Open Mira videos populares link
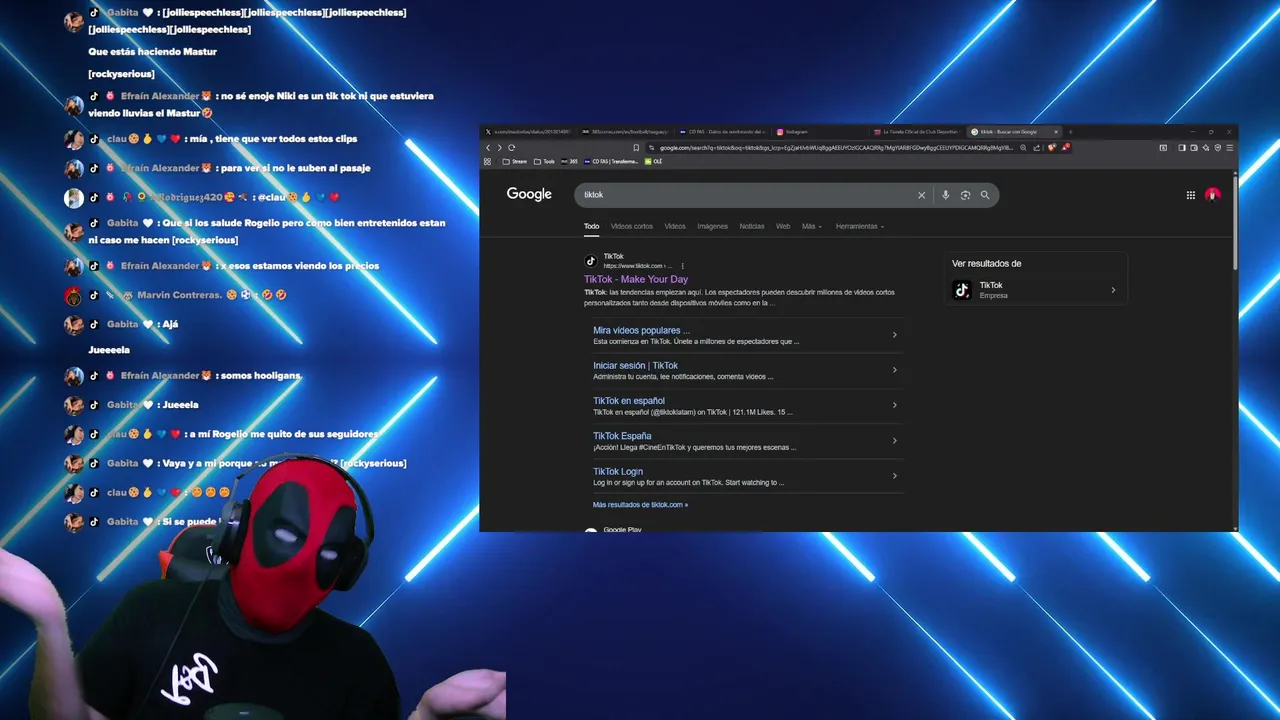 [x=641, y=330]
